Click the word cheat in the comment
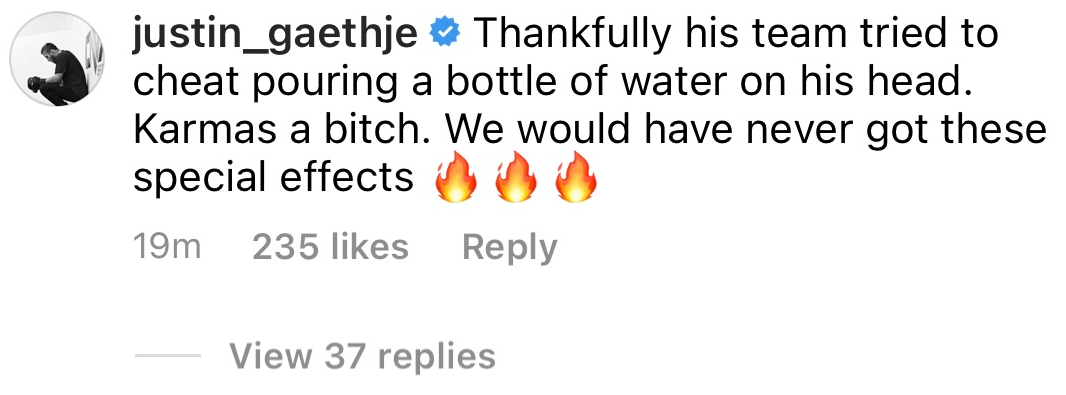1066x395 pixels. 186,82
